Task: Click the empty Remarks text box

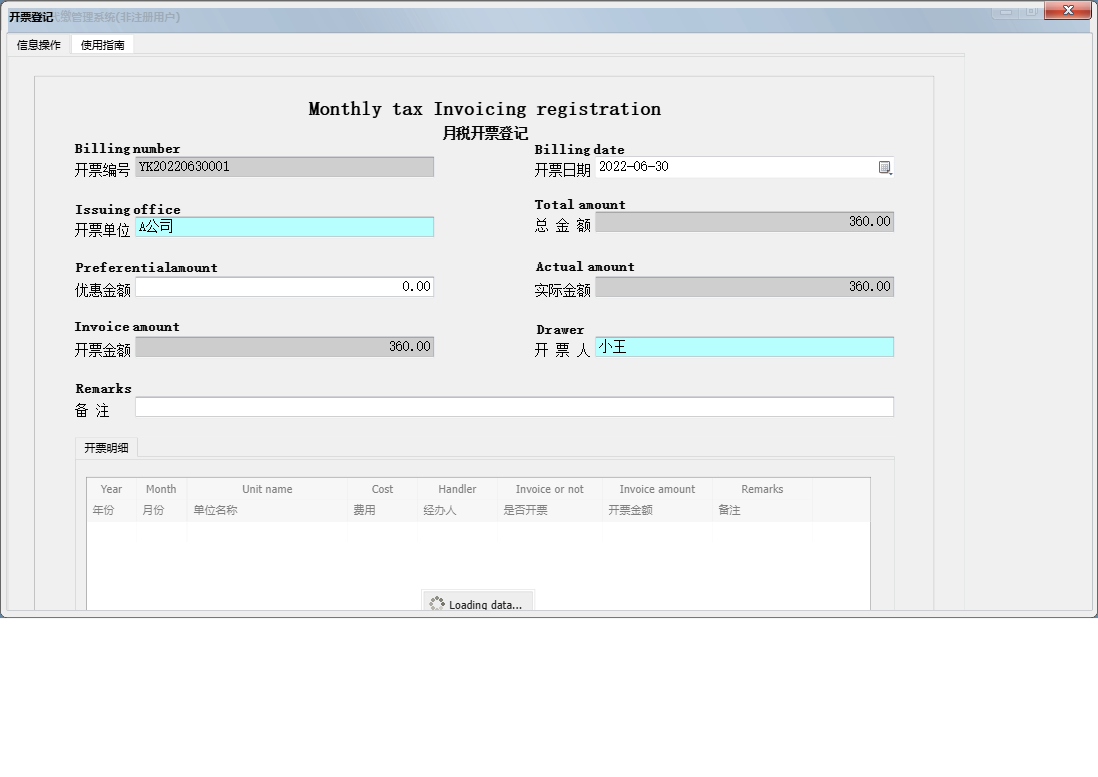Action: coord(514,407)
